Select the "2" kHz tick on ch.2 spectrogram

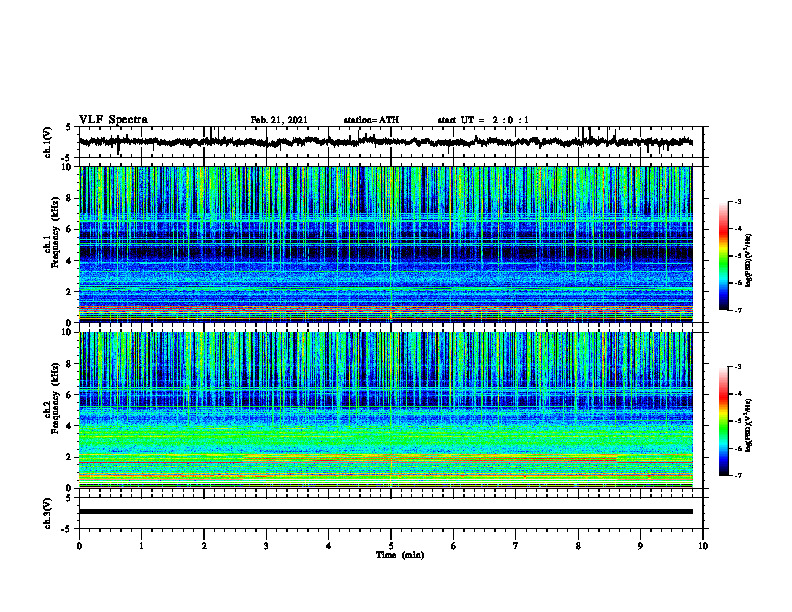[x=69, y=457]
